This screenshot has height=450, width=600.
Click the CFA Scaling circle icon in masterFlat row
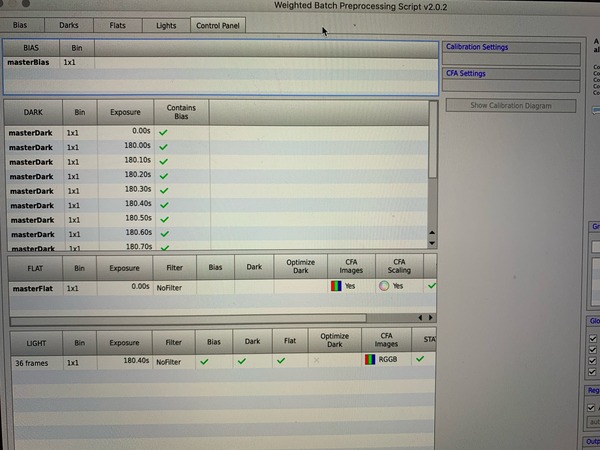tap(384, 286)
